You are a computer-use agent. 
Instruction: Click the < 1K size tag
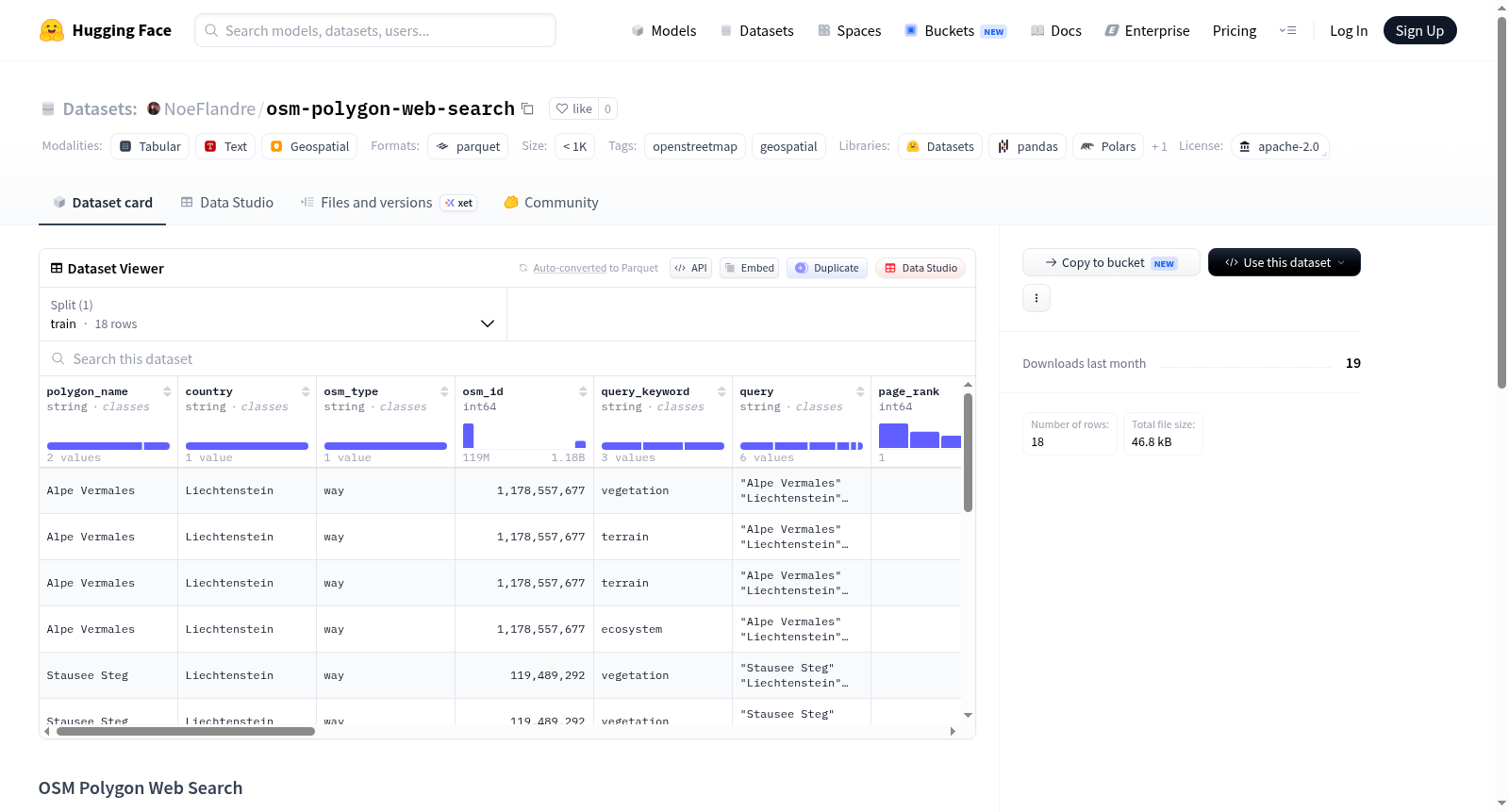[574, 146]
